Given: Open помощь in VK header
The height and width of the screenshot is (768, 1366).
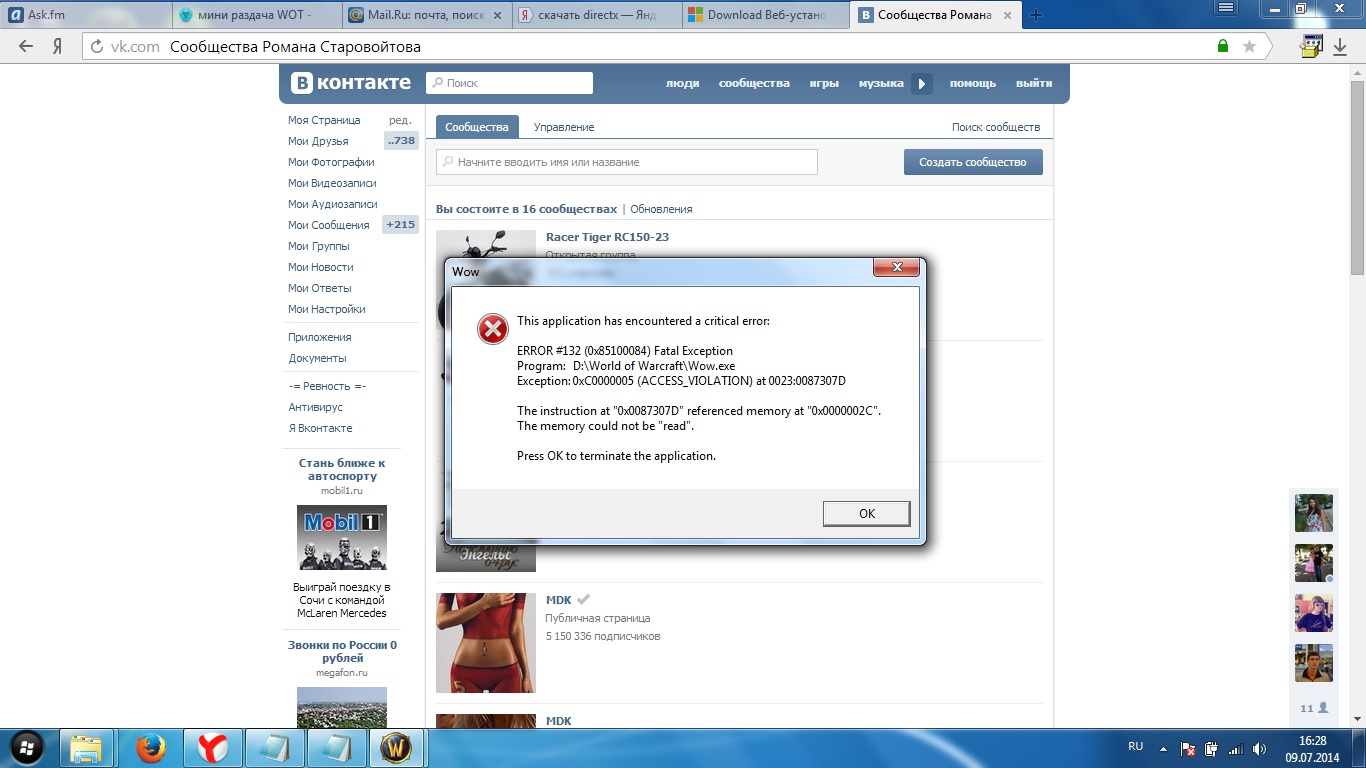Looking at the screenshot, I should click(973, 83).
